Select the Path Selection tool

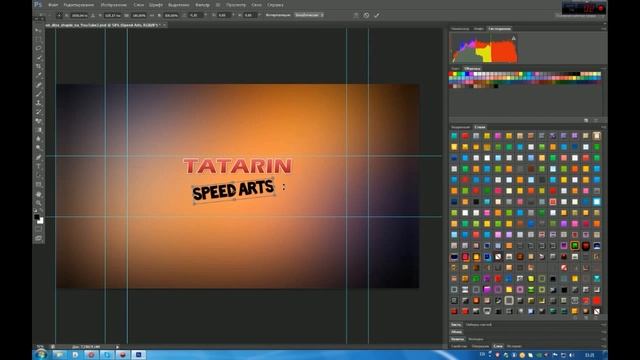pyautogui.click(x=38, y=176)
